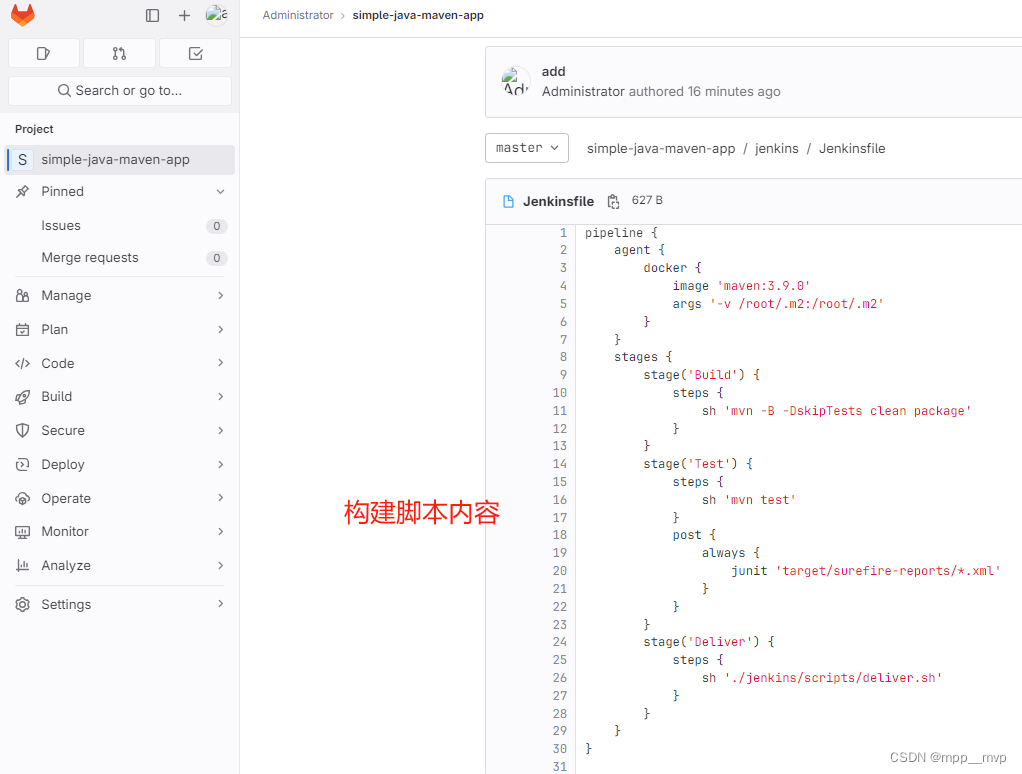
Task: Click the Pinned pin icon
Action: 23,192
